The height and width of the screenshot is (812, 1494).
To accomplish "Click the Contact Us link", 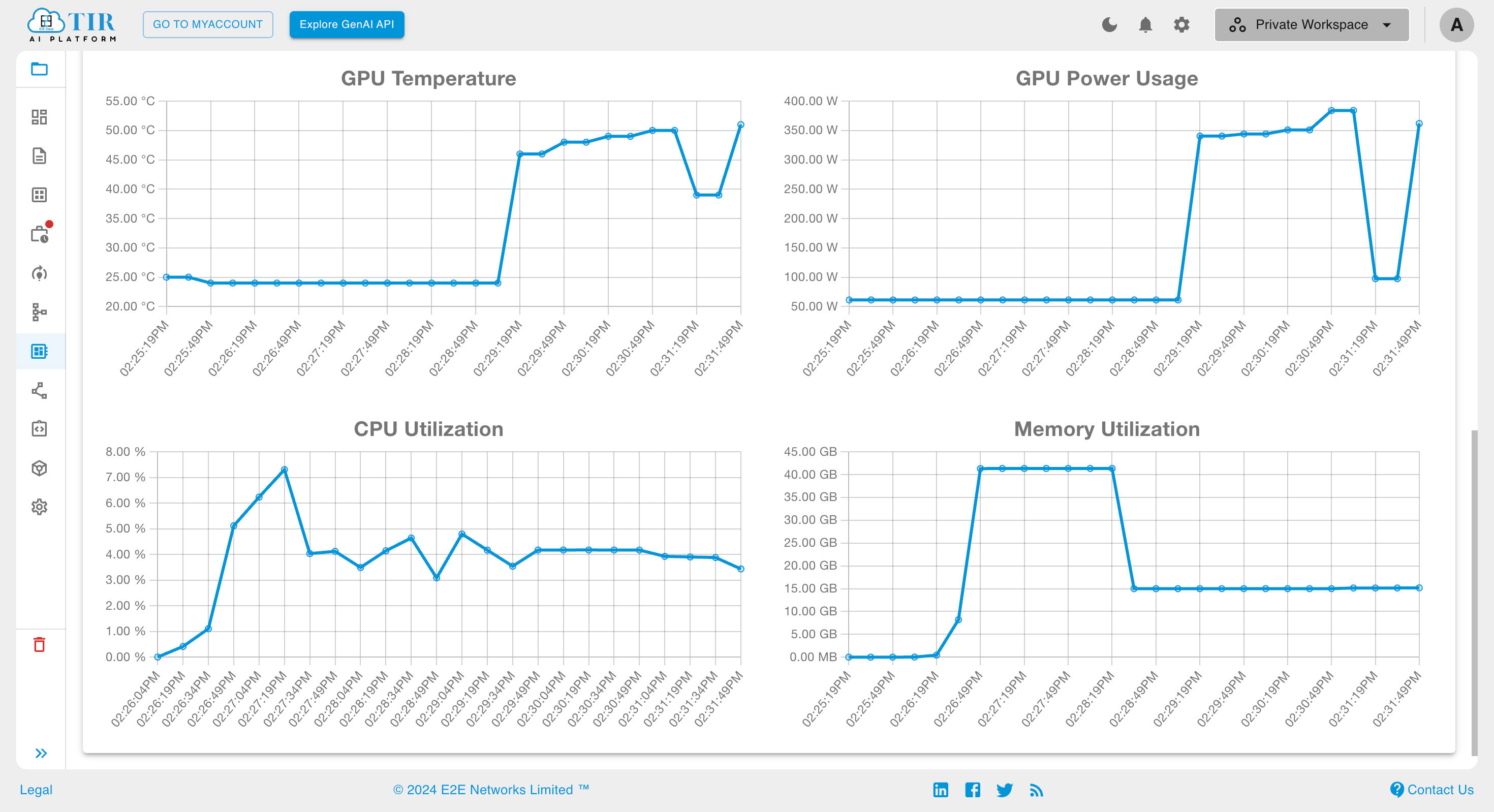I will pos(1433,789).
